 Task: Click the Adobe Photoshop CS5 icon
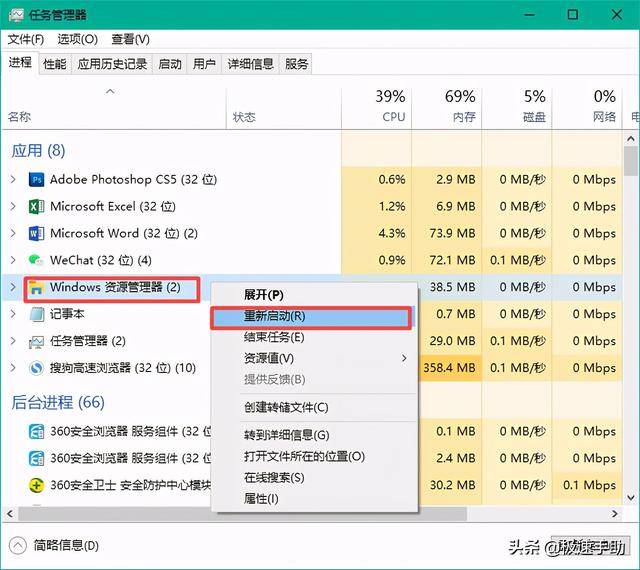(36, 180)
